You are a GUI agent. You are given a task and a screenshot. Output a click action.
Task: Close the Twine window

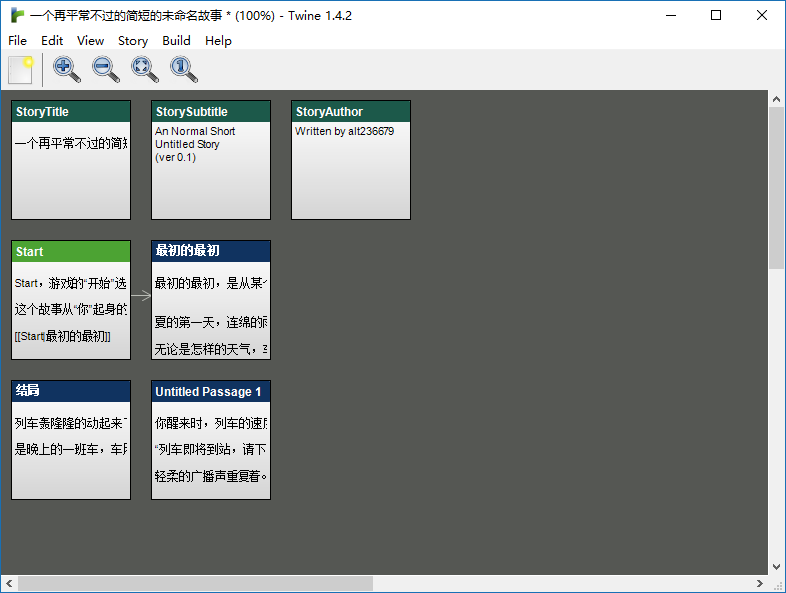762,16
